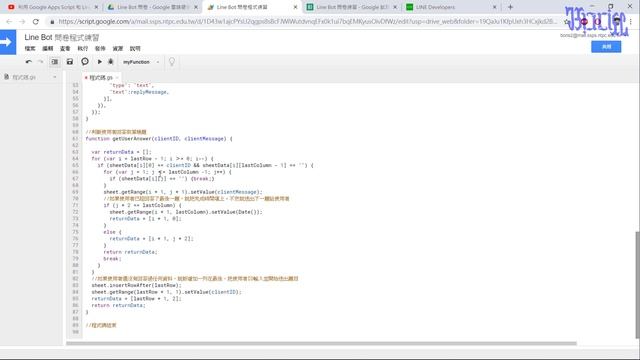Click the 'return returnData;' line at line 86

118,305
